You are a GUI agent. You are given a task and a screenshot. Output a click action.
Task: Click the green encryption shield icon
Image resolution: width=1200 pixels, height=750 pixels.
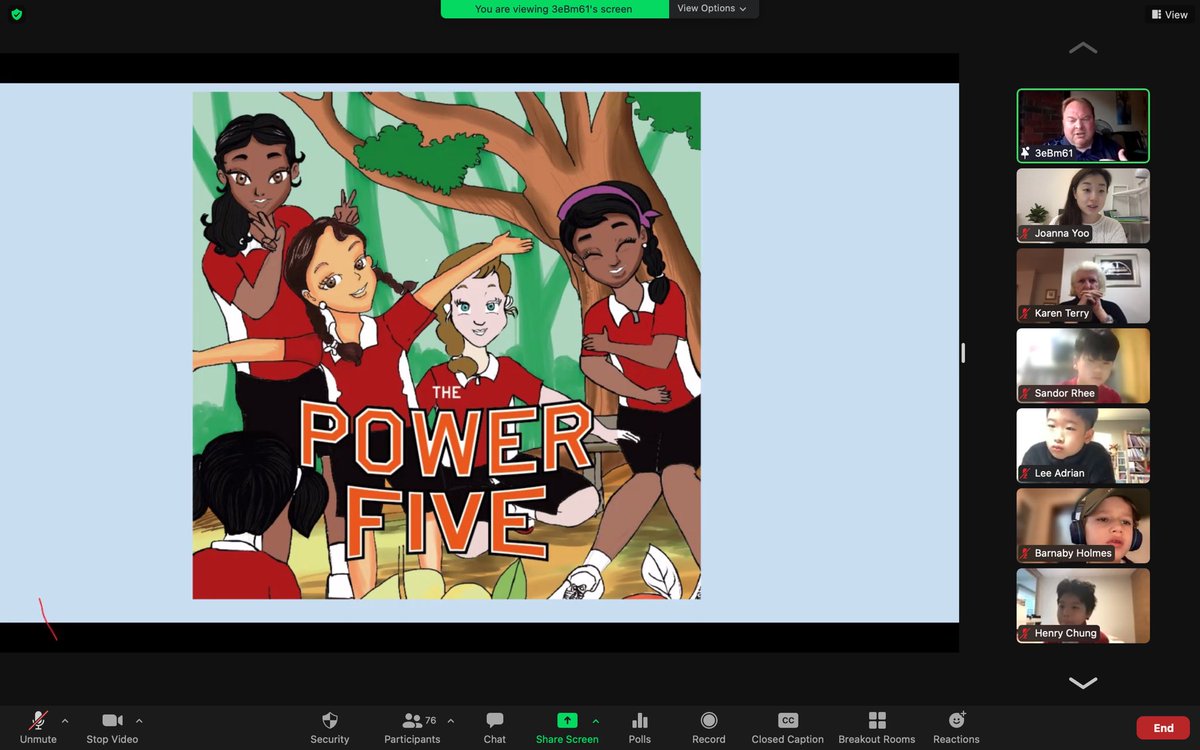[16, 14]
